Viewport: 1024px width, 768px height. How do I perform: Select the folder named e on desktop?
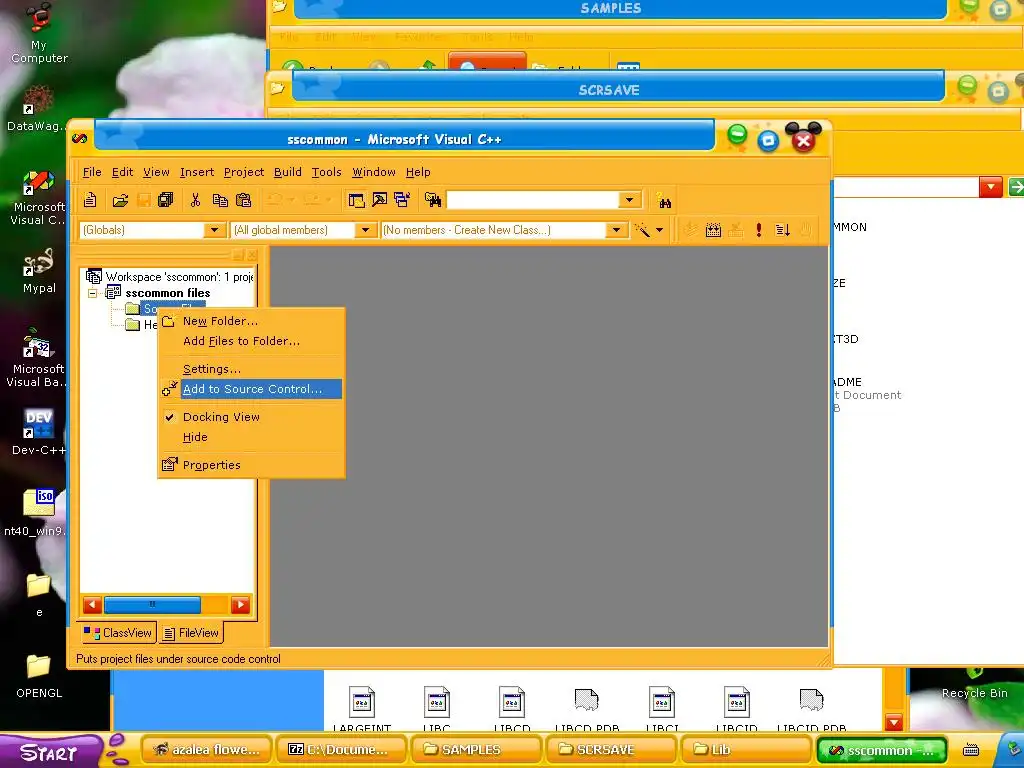[x=39, y=594]
